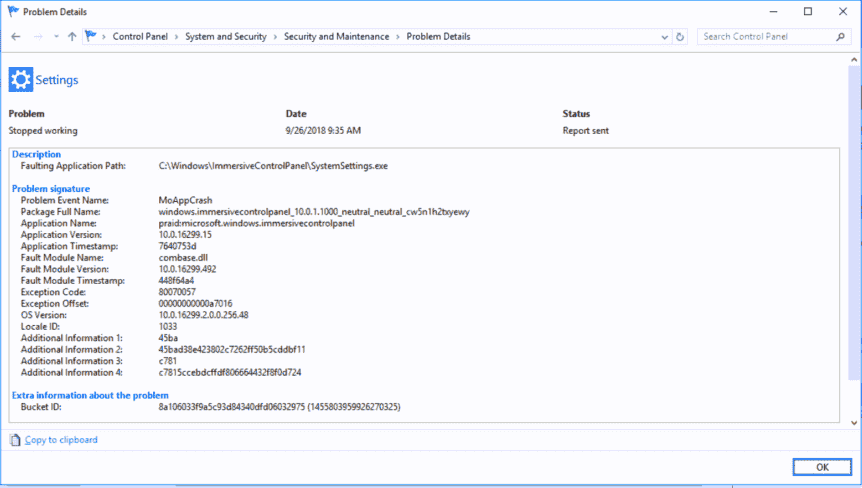Expand chevron after System and Security
Image resolution: width=862 pixels, height=488 pixels.
click(275, 37)
